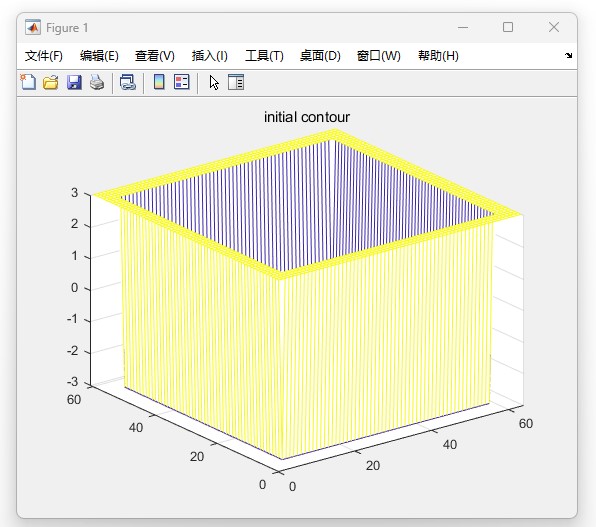Open the Property Inspector icon

(236, 82)
